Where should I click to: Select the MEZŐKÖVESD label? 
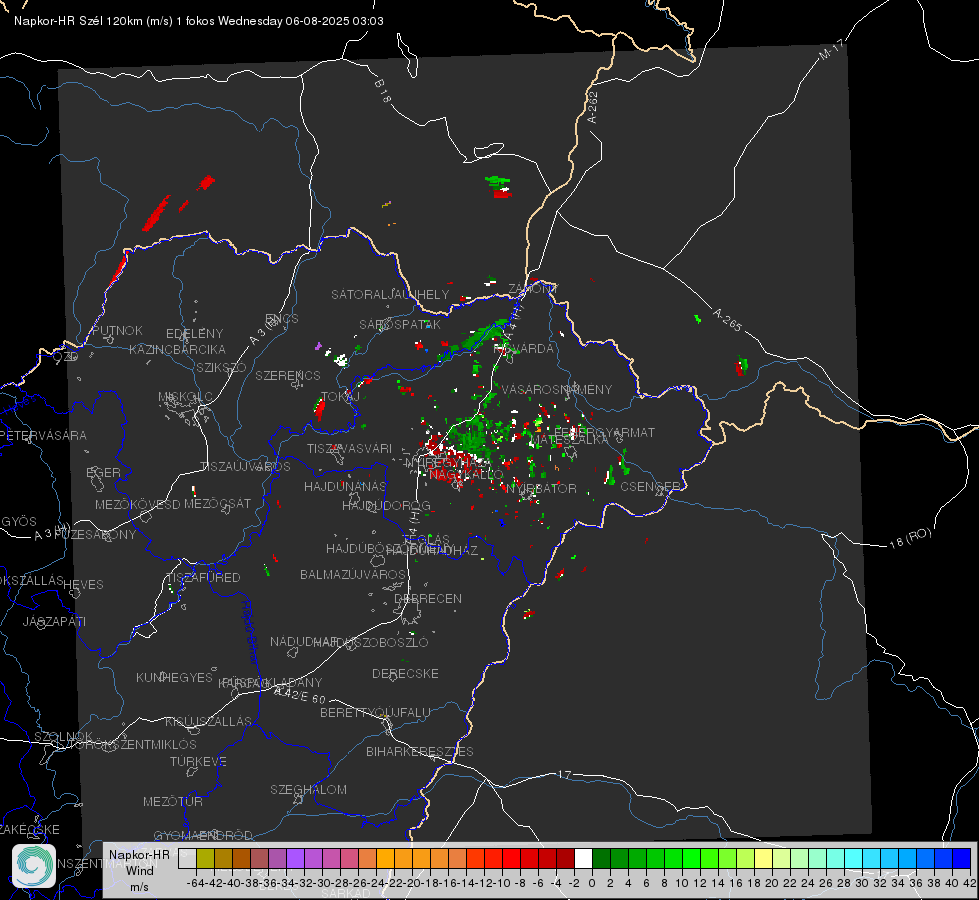pos(137,504)
